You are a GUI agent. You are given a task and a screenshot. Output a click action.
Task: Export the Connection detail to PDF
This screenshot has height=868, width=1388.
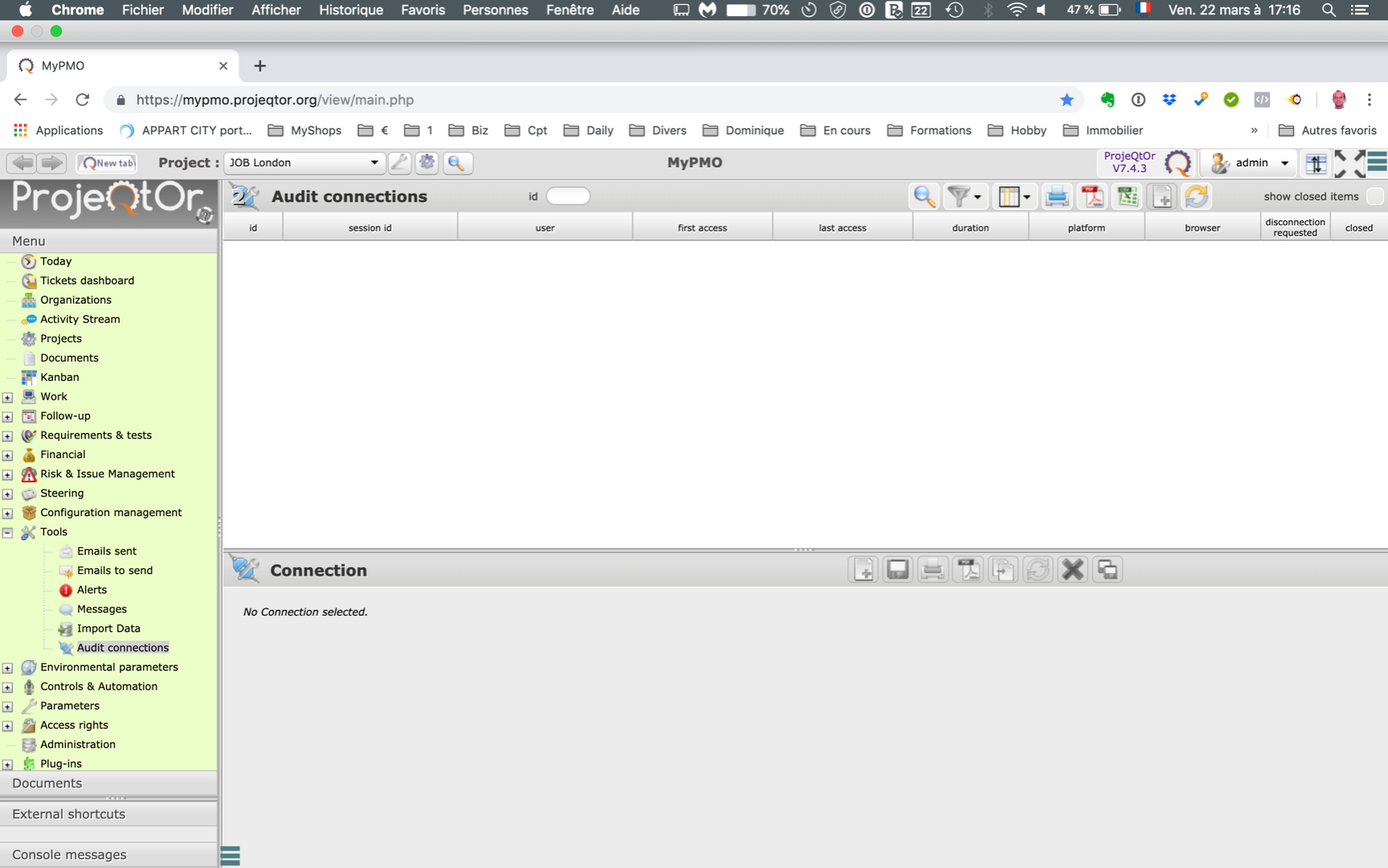(968, 570)
